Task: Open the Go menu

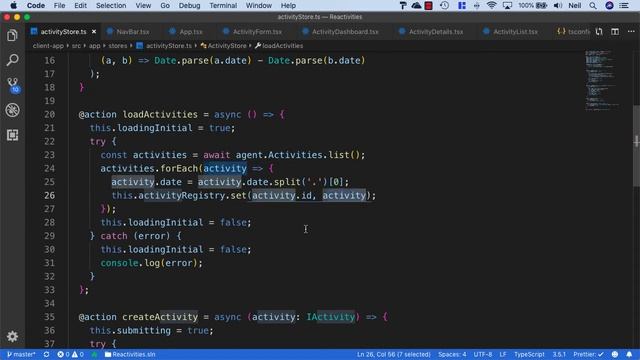Action: pos(165,5)
